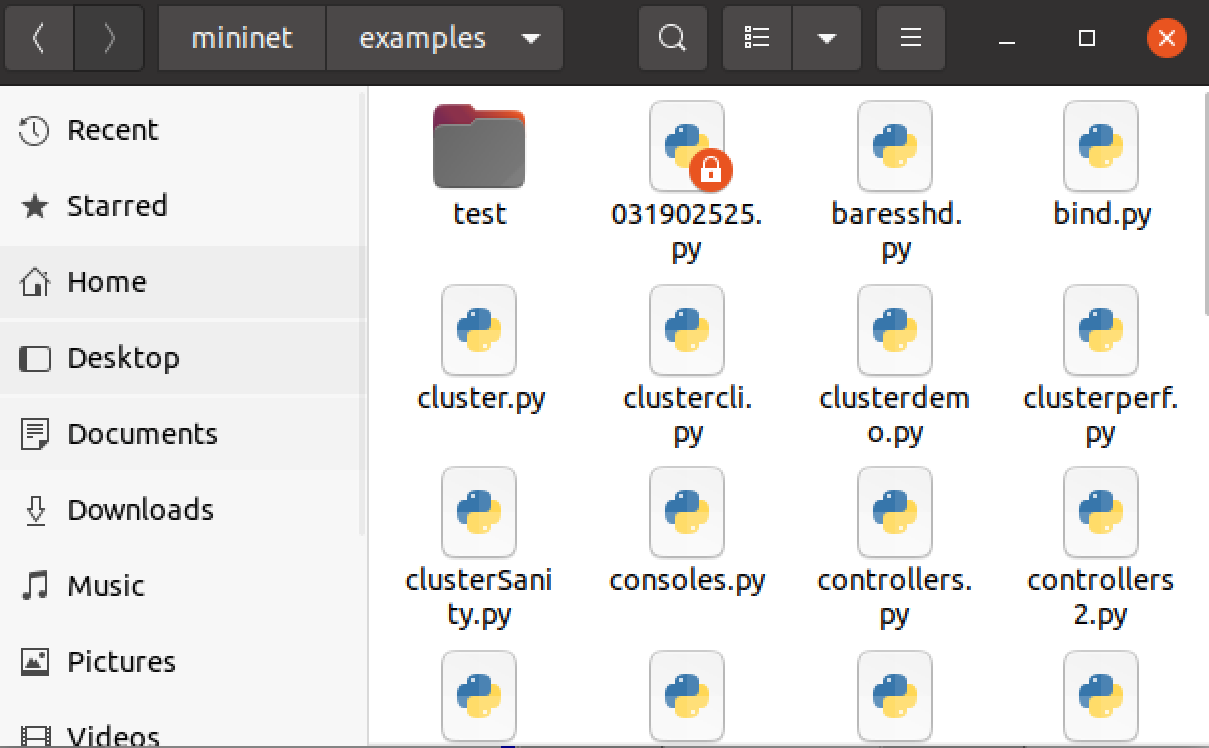Open Desktop in the sidebar

[184, 358]
